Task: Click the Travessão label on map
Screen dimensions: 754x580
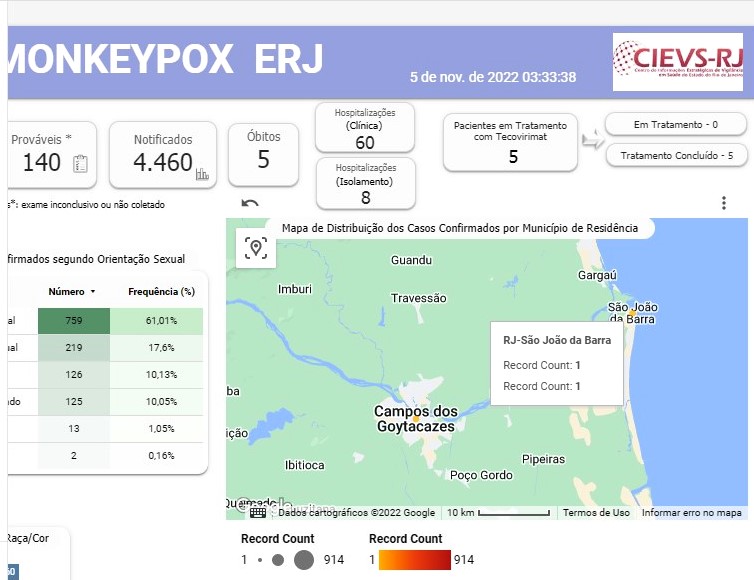Action: pos(418,298)
